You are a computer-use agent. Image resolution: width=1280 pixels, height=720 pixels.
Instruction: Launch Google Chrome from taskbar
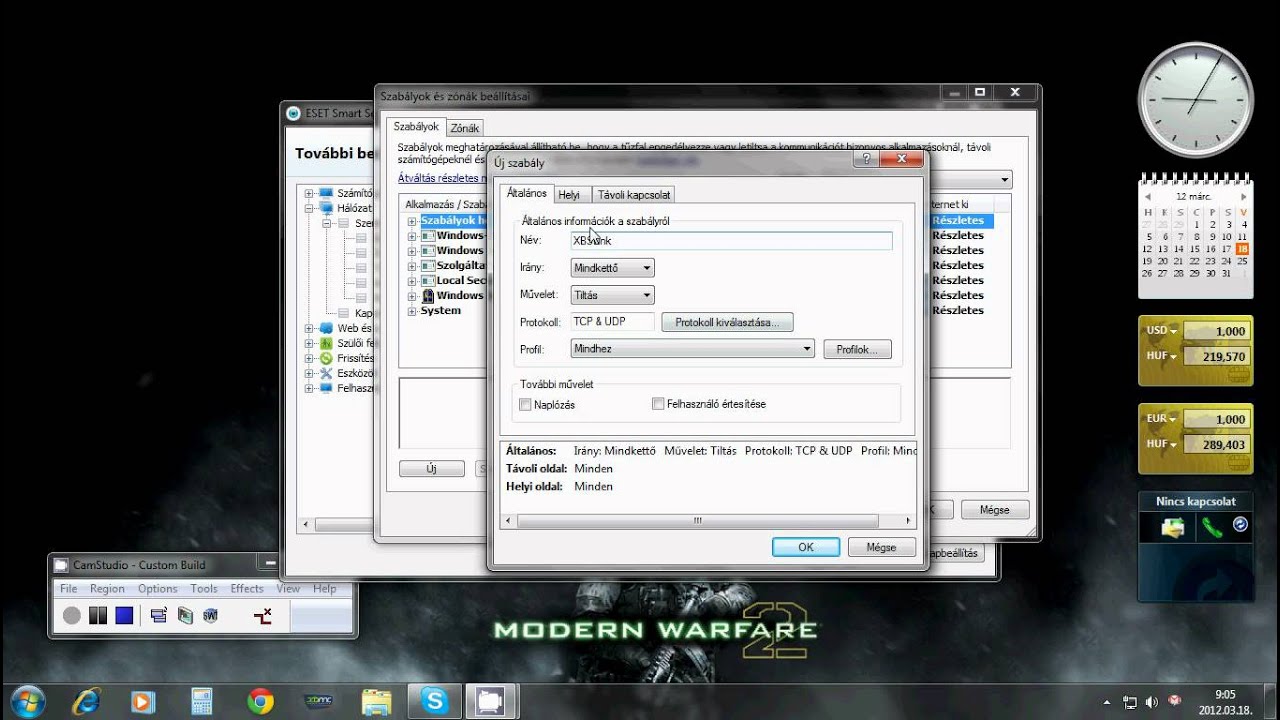coord(261,701)
